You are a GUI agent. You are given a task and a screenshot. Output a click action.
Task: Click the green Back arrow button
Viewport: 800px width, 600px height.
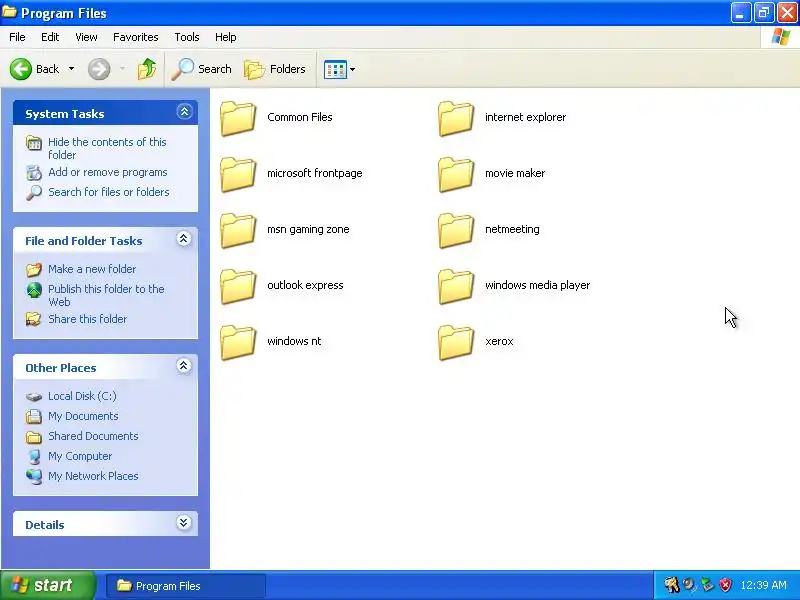(x=21, y=69)
